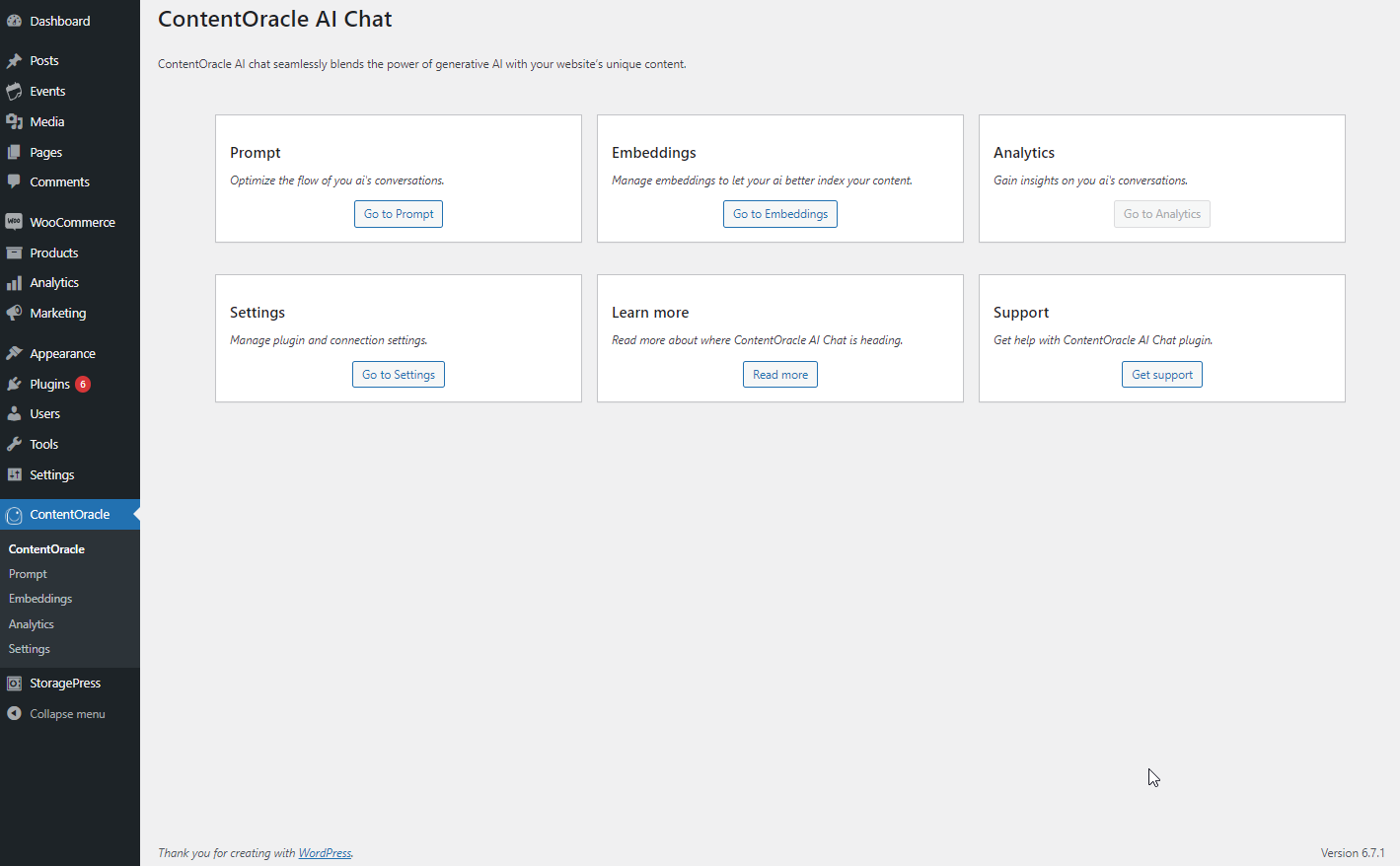Click the Read more button
1400x866 pixels.
click(x=780, y=375)
